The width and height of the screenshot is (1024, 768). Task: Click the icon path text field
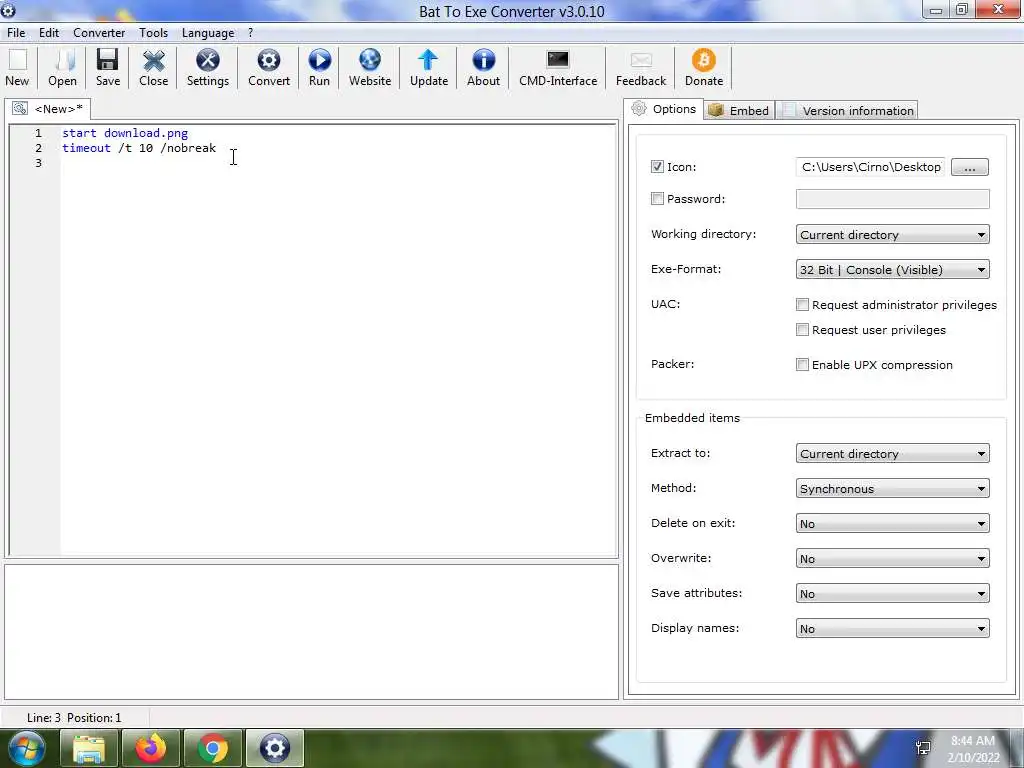(x=871, y=167)
